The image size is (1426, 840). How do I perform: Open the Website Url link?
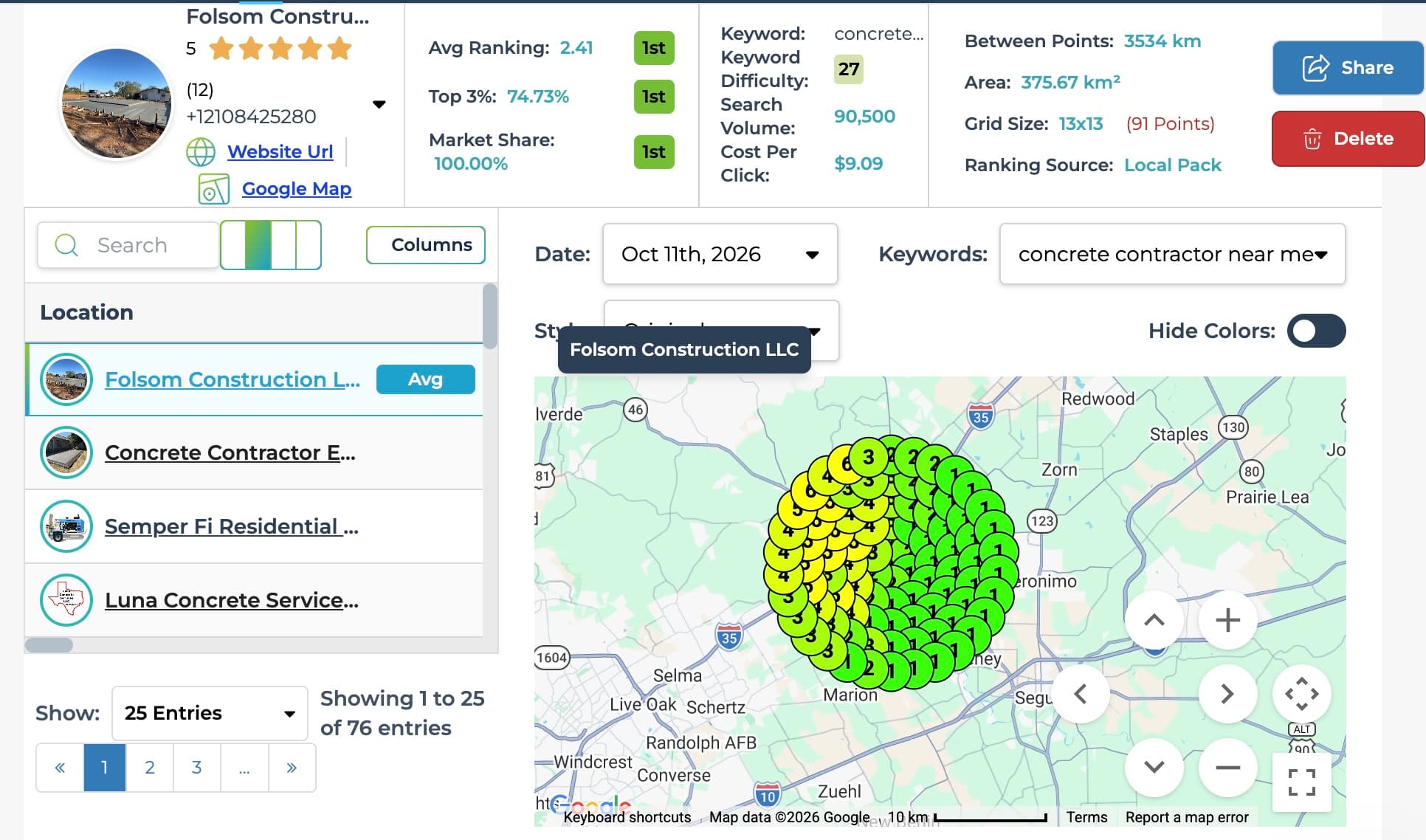280,151
